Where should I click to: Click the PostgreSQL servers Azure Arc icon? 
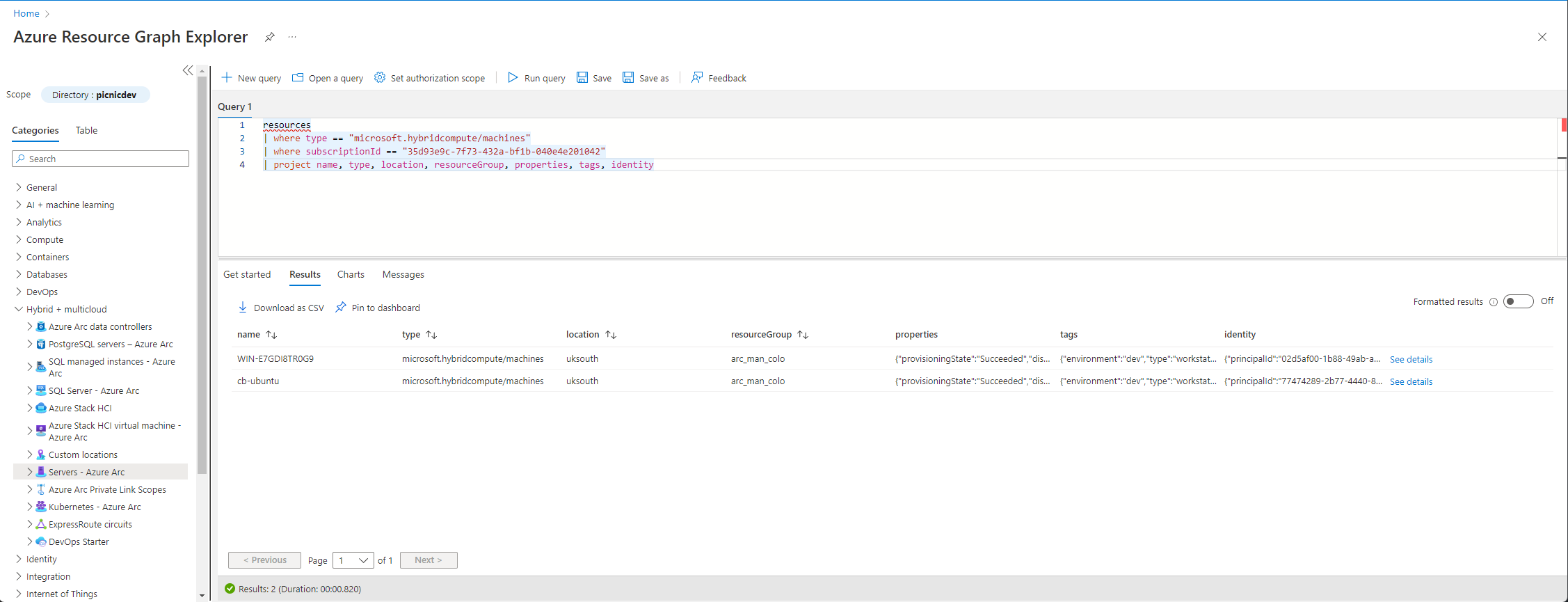pyautogui.click(x=41, y=344)
